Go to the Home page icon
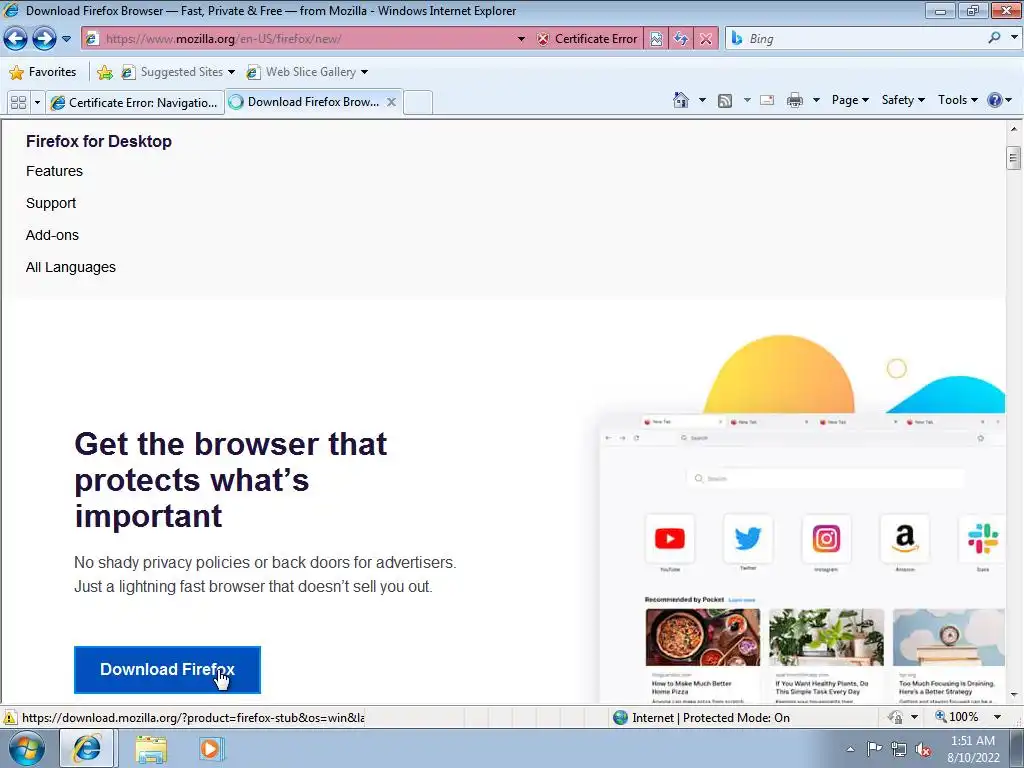The height and width of the screenshot is (768, 1024). 680,100
